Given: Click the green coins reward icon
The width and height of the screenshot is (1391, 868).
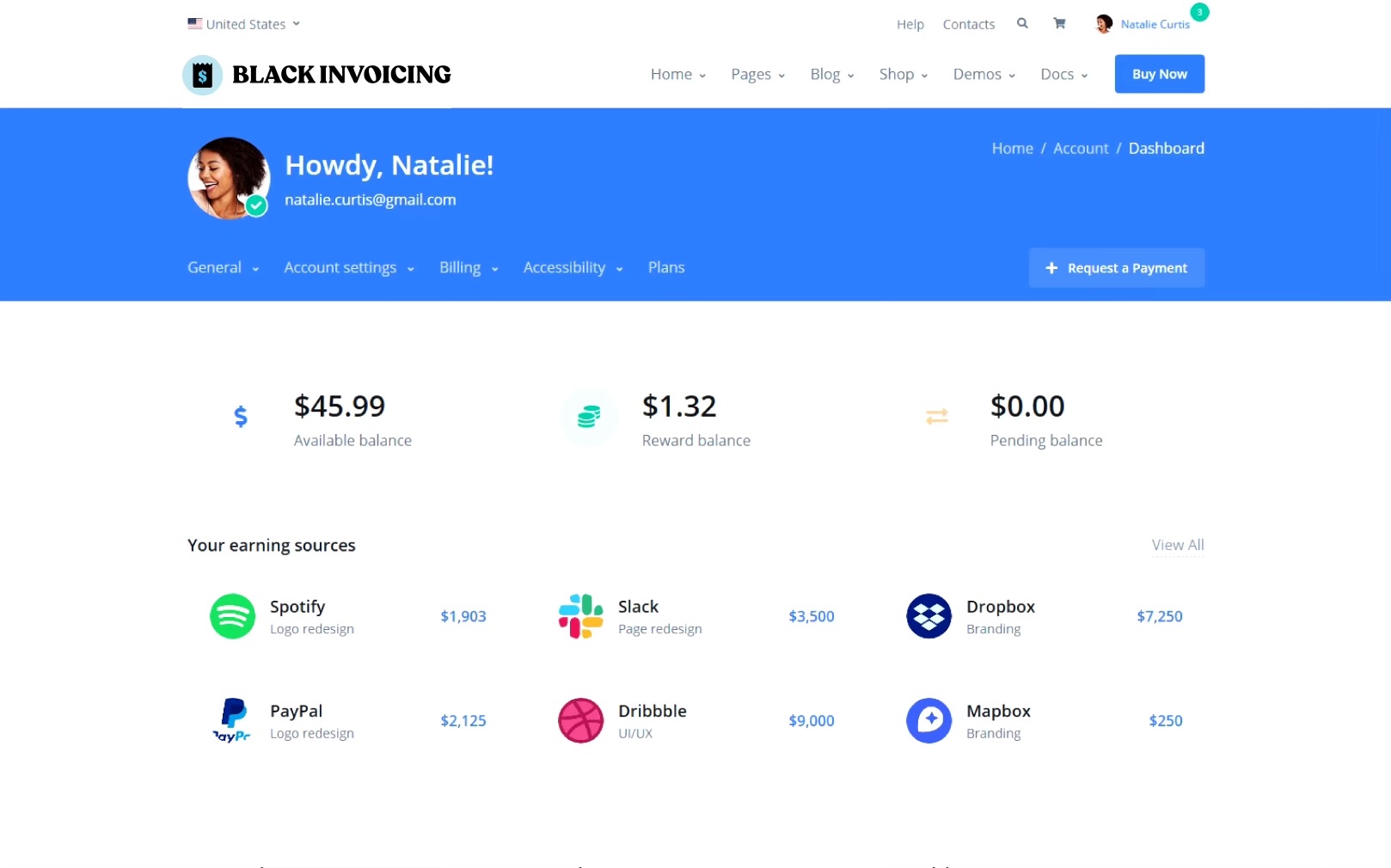Looking at the screenshot, I should [589, 417].
